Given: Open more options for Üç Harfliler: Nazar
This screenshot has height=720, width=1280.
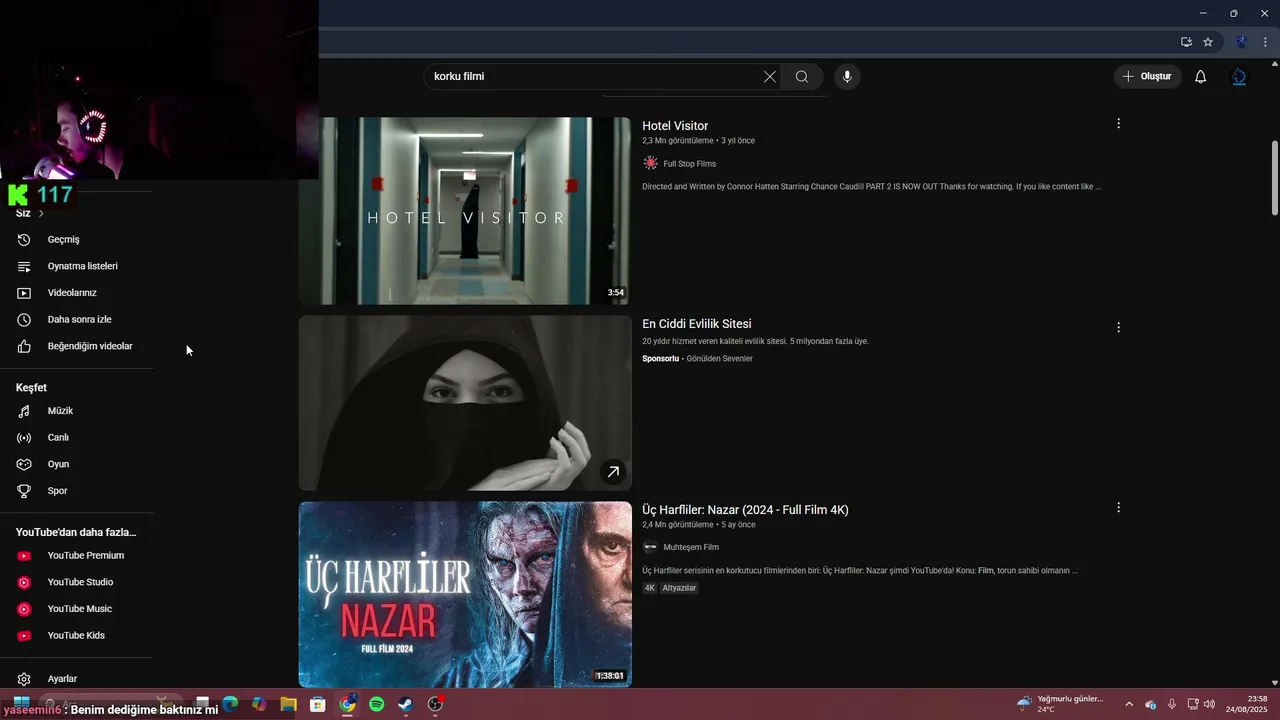Looking at the screenshot, I should click(x=1118, y=508).
